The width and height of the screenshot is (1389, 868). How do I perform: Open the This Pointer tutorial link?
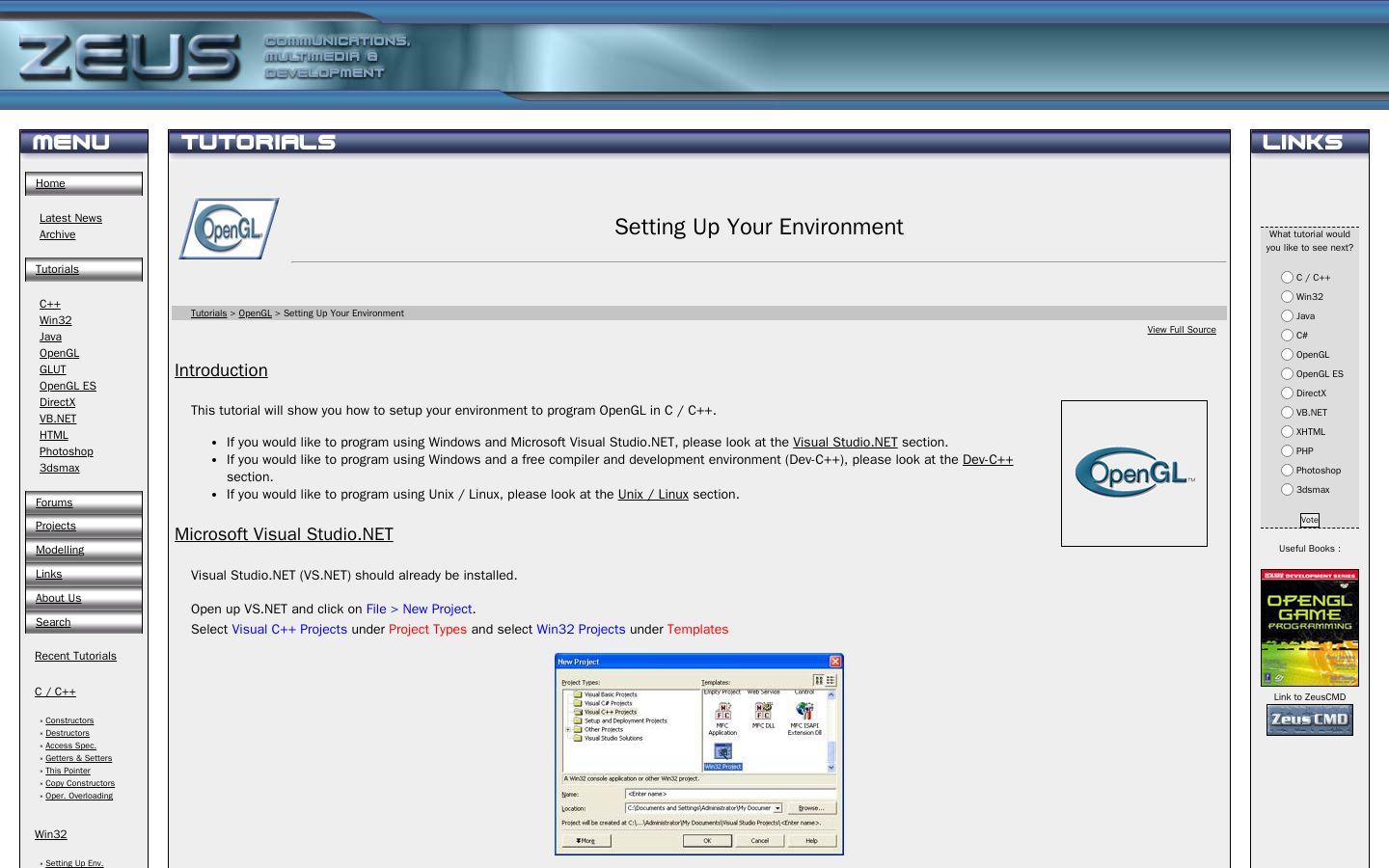[x=68, y=771]
